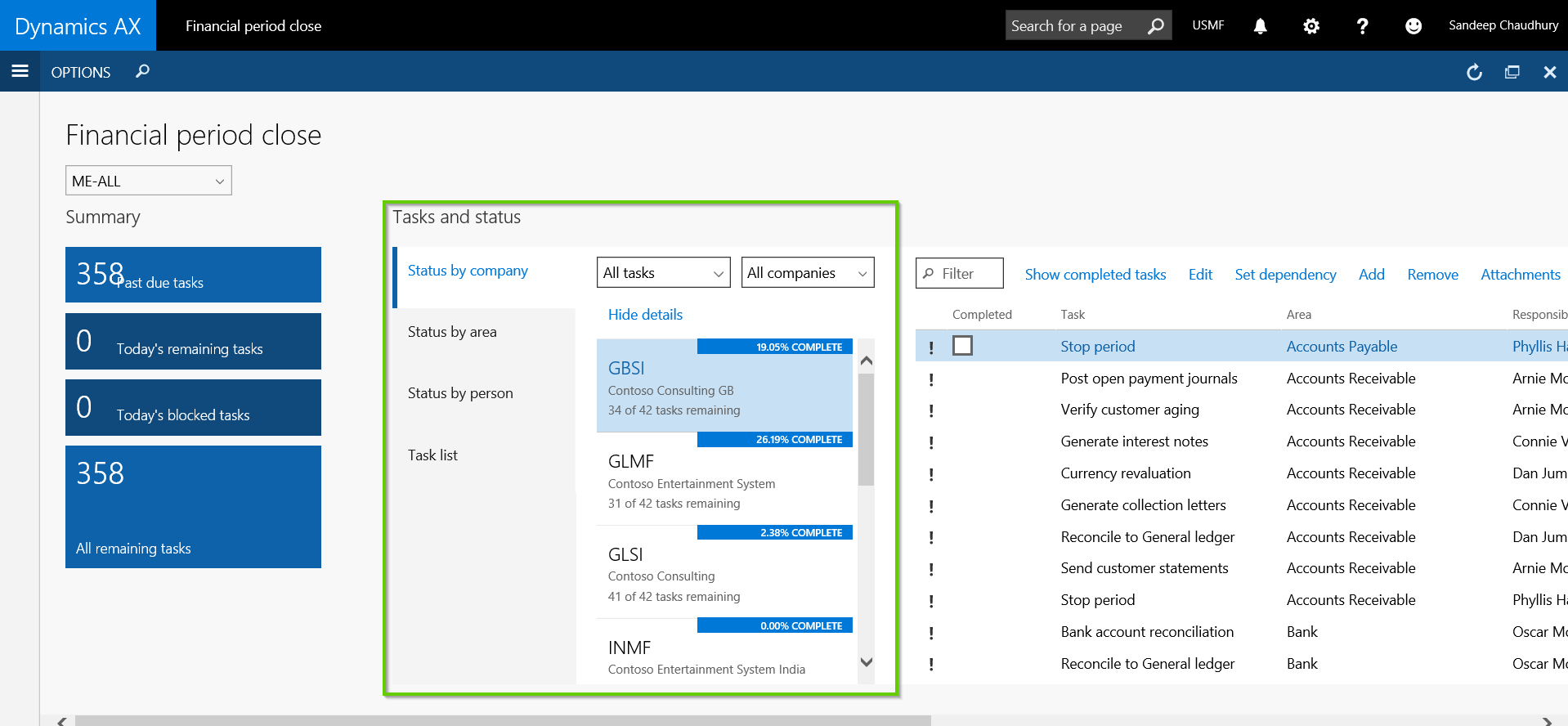Expand the ME-ALL schedule dropdown
The image size is (1568, 726).
click(148, 181)
